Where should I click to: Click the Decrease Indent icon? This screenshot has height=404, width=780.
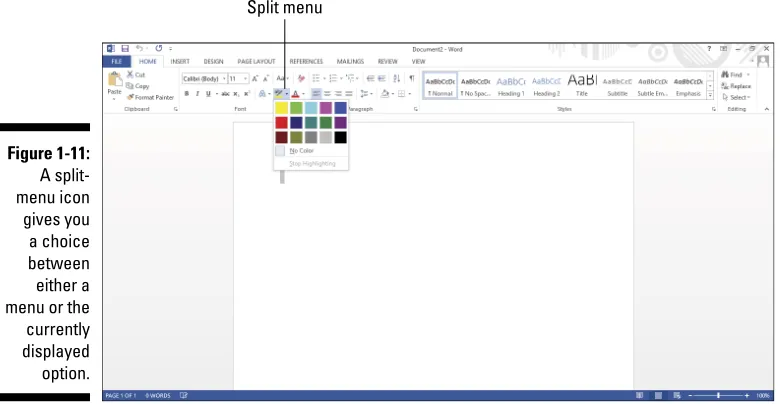(370, 78)
